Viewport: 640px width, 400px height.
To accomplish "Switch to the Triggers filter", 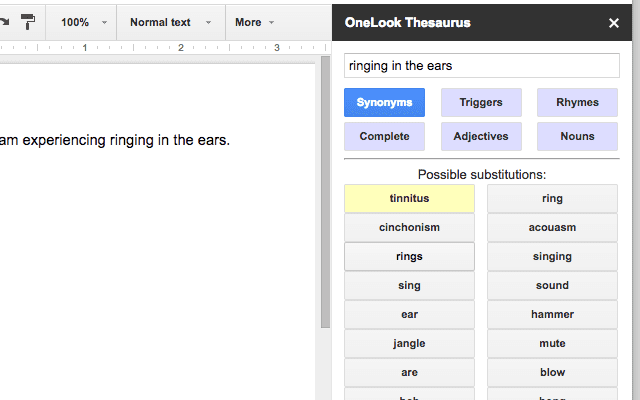I will 480,102.
